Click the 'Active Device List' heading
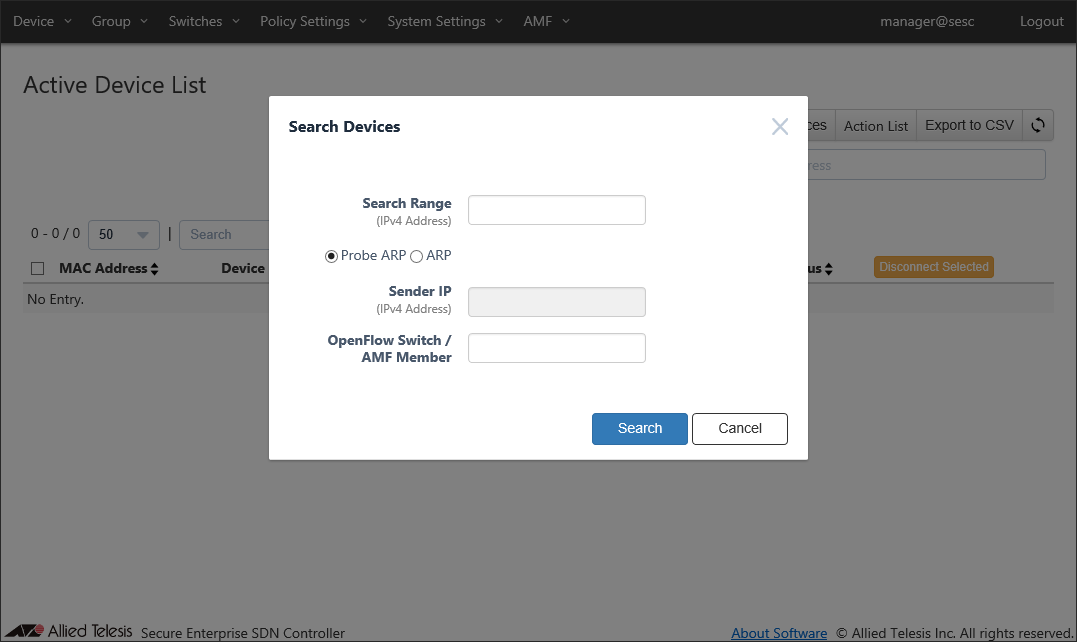Screen dimensions: 1077x642 [x=115, y=85]
